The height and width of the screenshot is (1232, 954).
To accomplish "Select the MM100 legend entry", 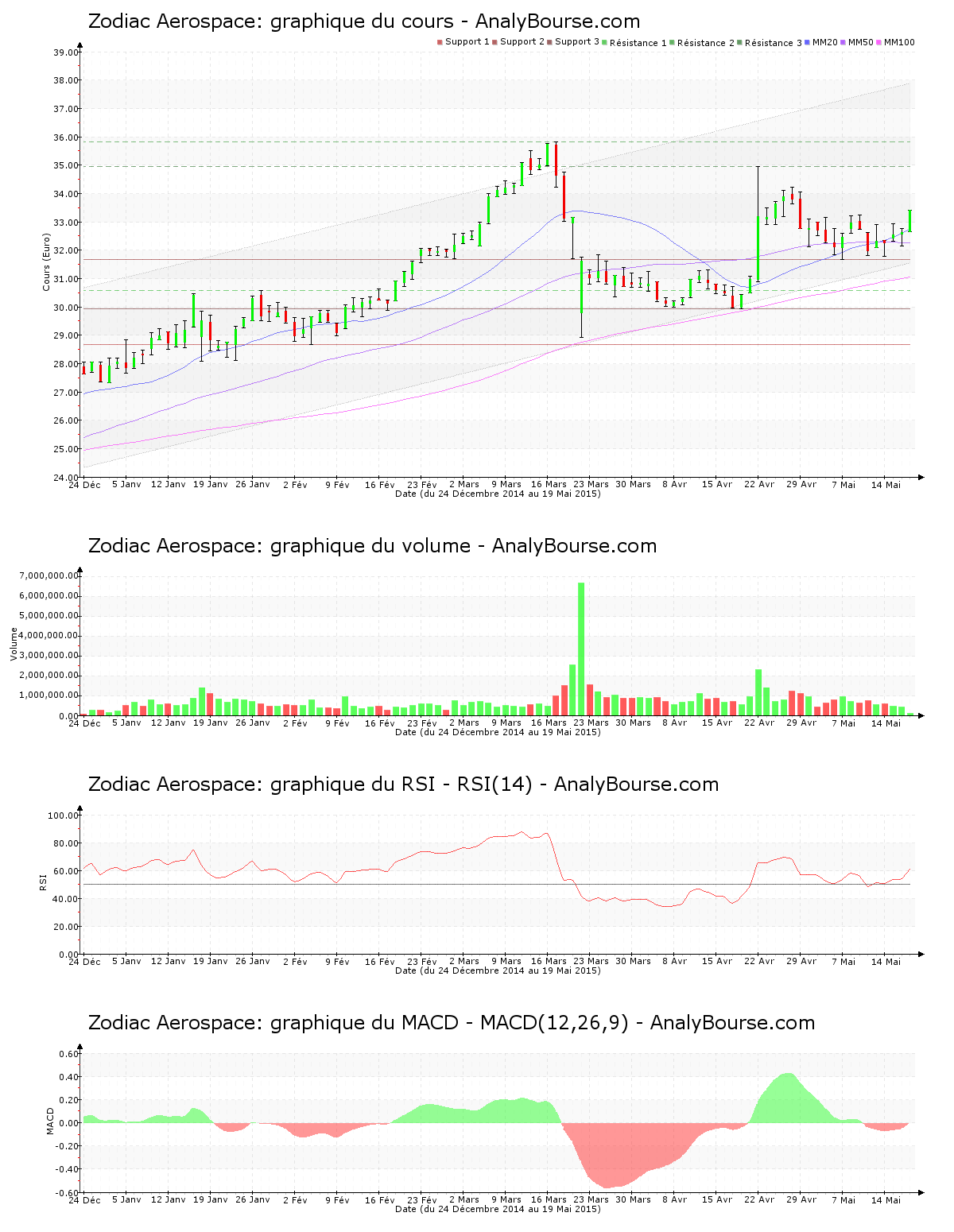I will click(x=895, y=42).
